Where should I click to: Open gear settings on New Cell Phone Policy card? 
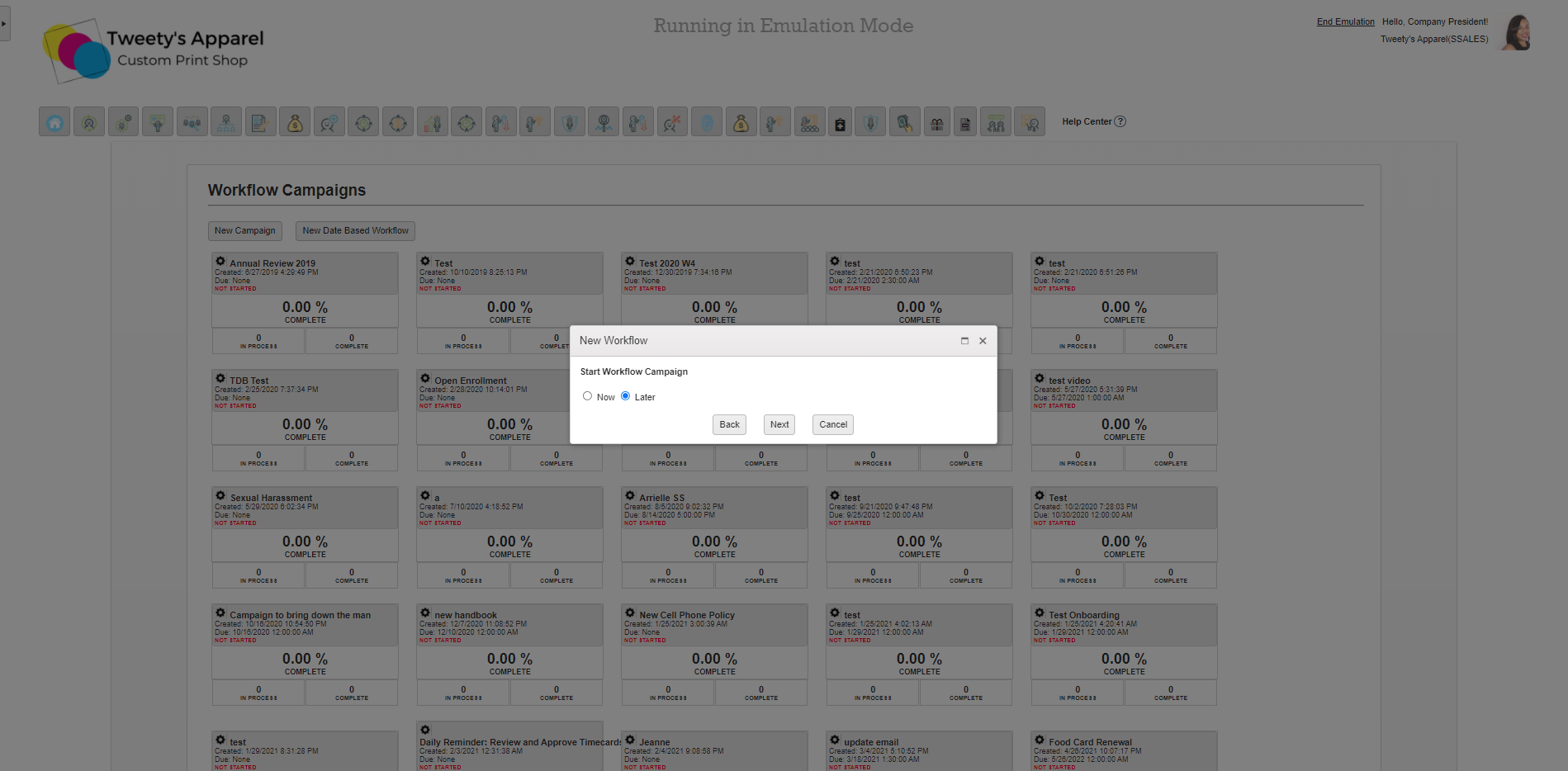pos(630,613)
